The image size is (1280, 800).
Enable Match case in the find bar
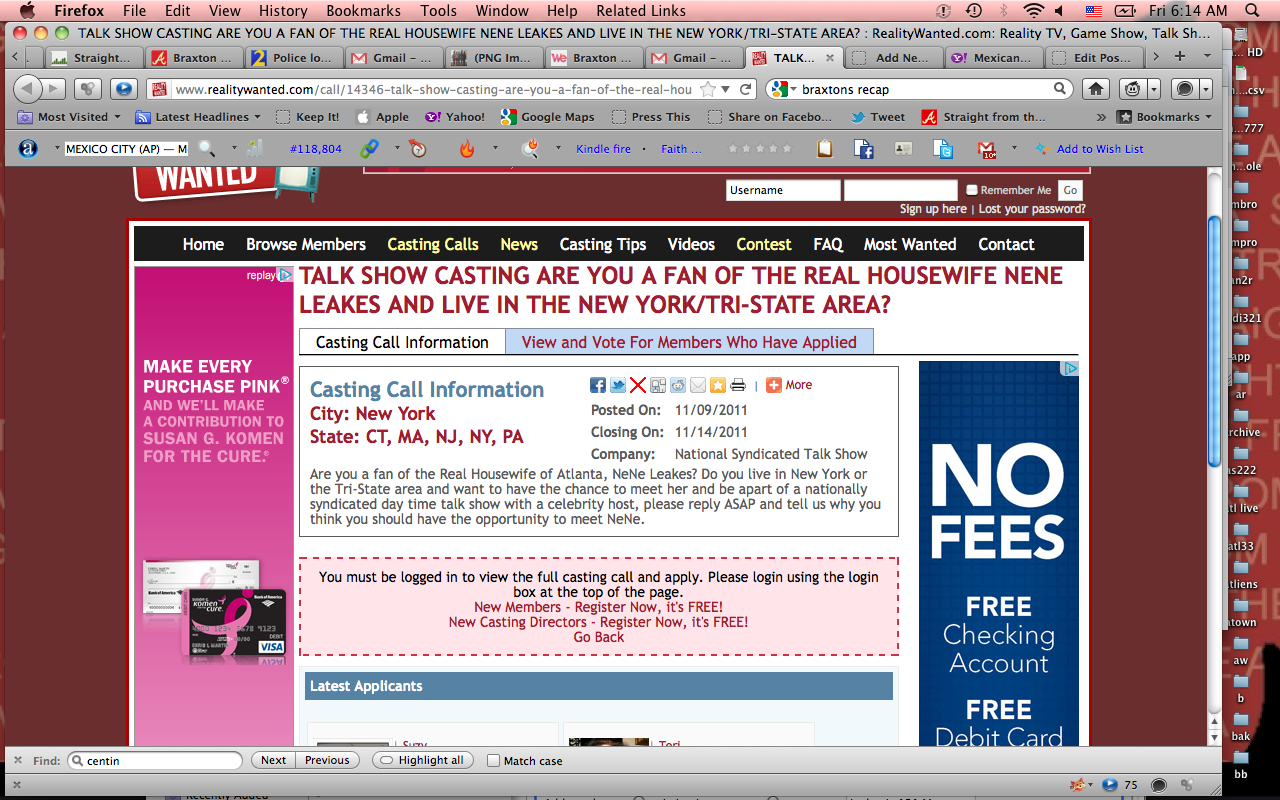point(493,760)
